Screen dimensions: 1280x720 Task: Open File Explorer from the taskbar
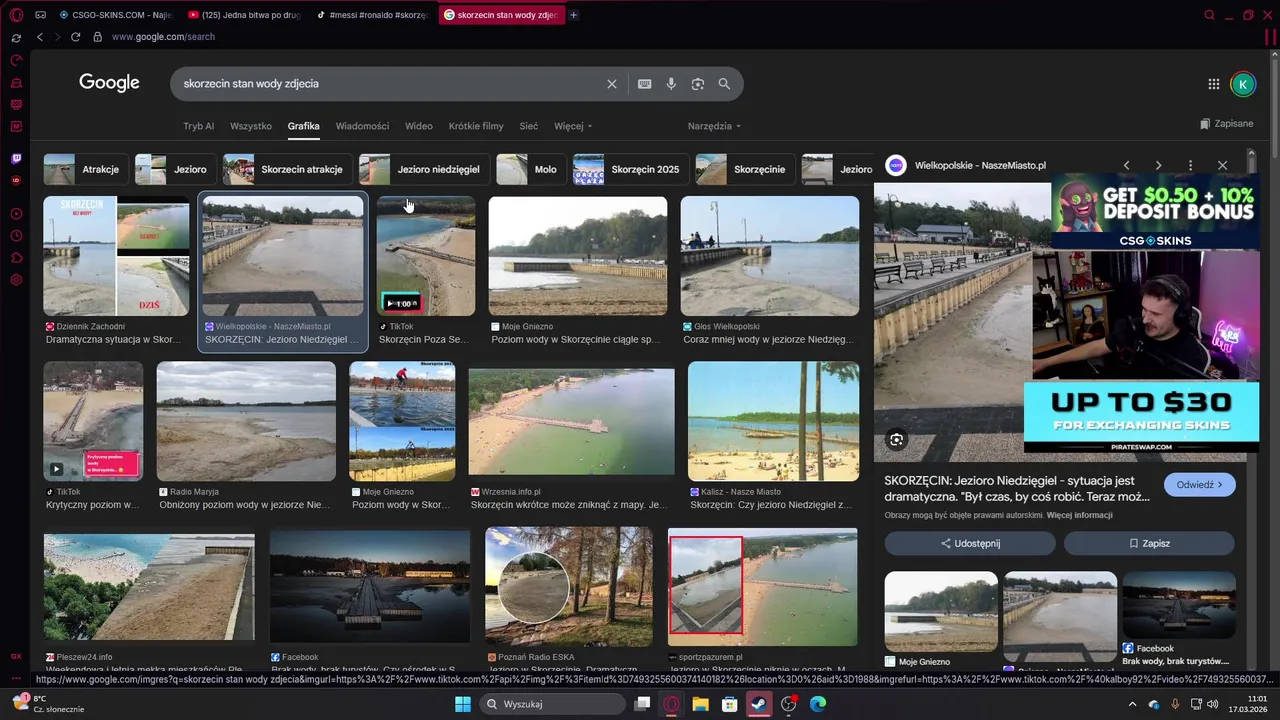pos(700,704)
